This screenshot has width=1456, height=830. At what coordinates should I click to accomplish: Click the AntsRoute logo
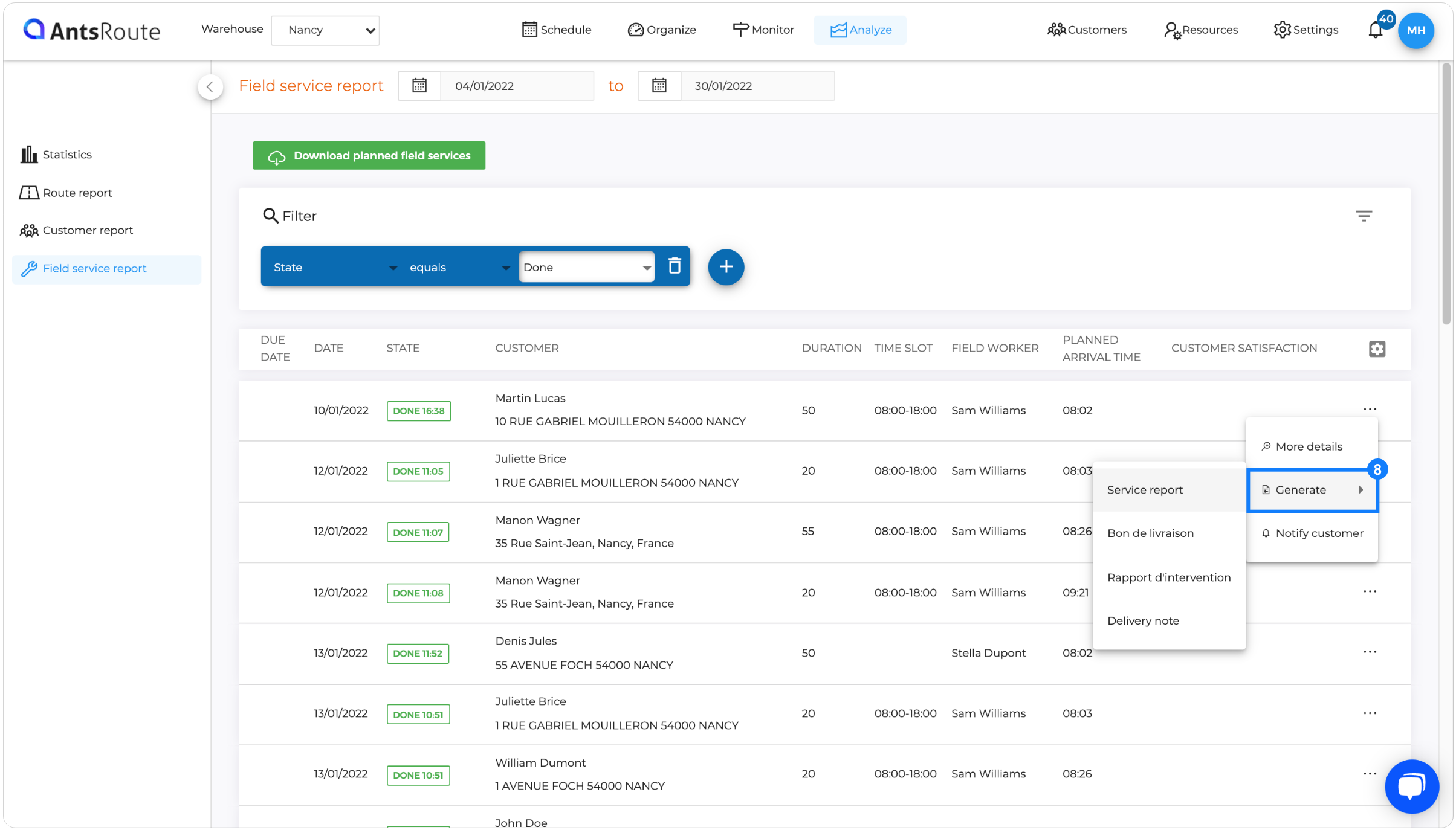click(92, 30)
